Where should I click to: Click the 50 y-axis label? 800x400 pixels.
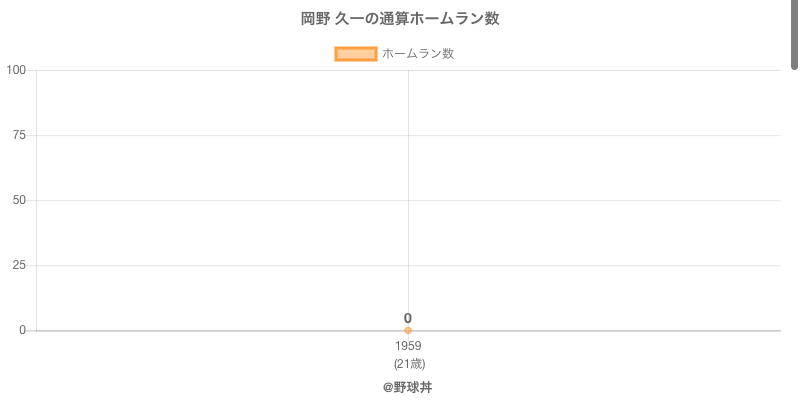(19, 200)
